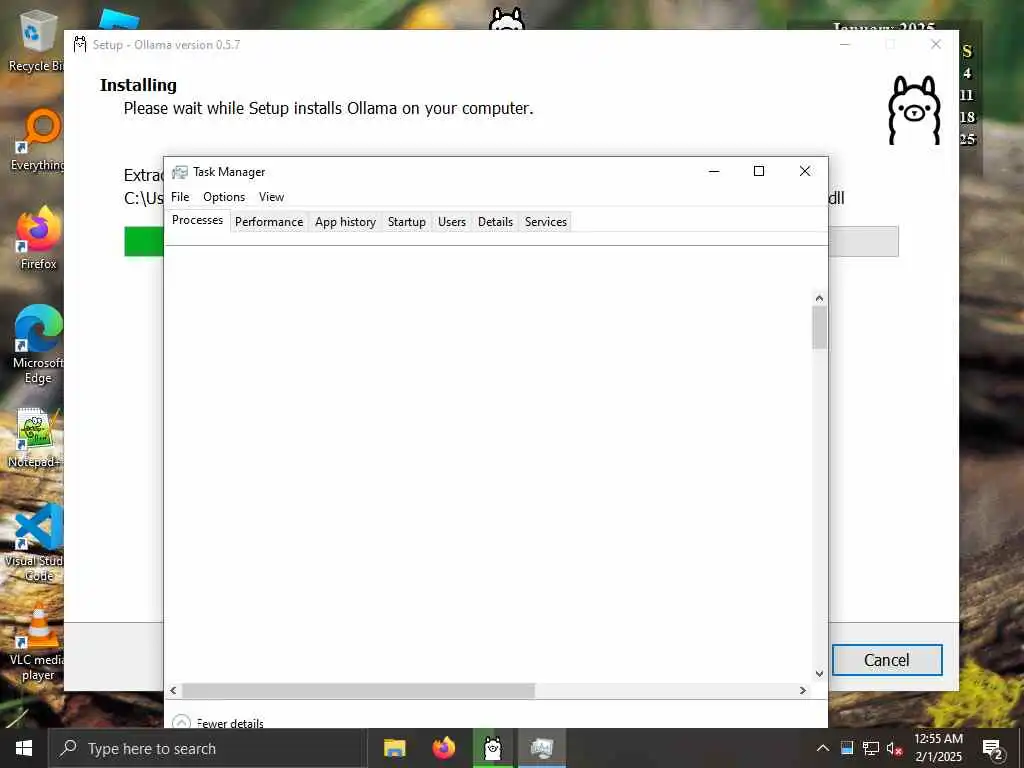Screen dimensions: 1024x768
Task: Select the Processes tab
Action: (x=197, y=220)
